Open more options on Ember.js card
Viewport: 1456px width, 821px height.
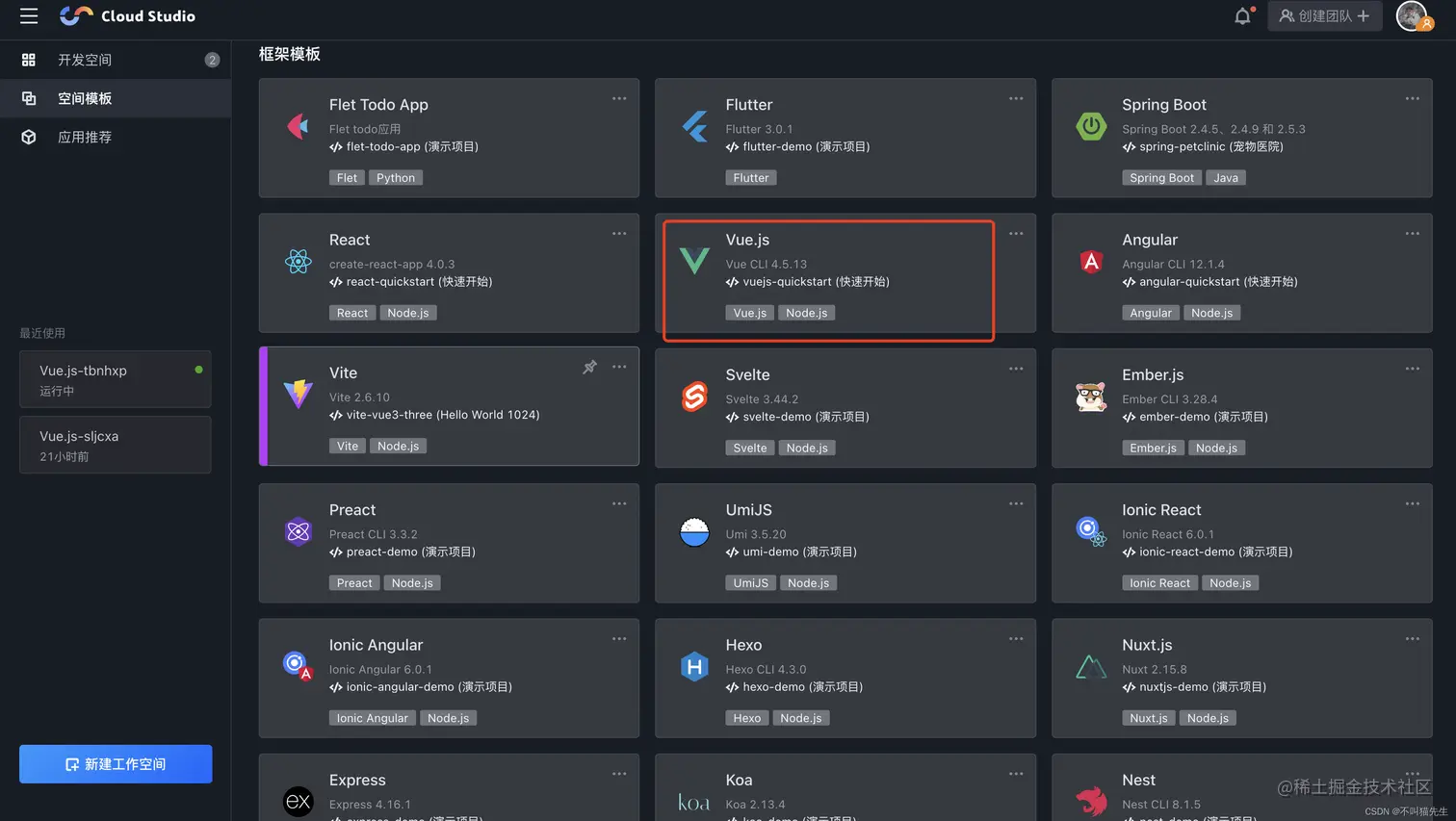click(x=1412, y=369)
